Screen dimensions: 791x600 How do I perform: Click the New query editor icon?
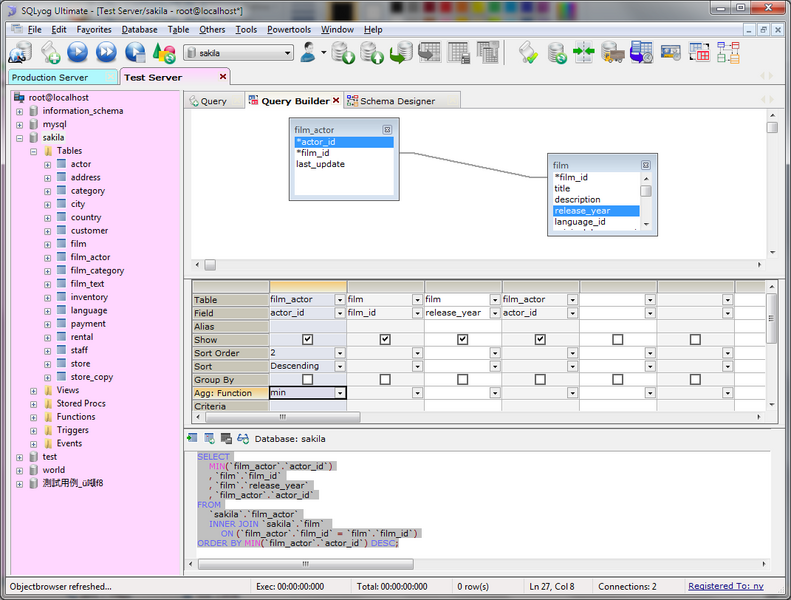click(50, 52)
